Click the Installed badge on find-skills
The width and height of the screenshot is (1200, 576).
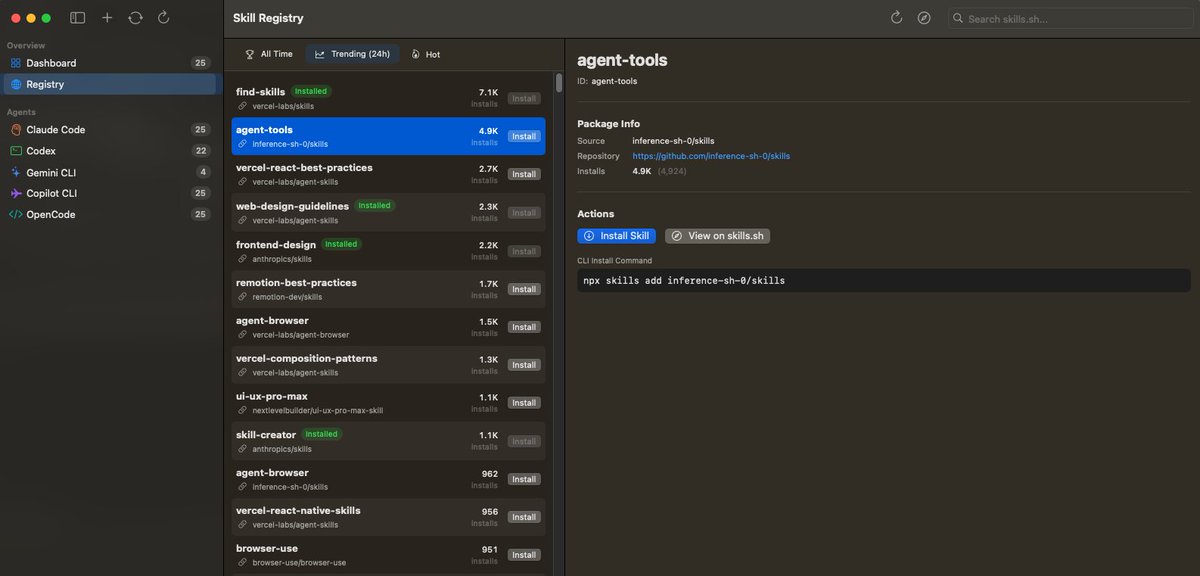click(311, 91)
